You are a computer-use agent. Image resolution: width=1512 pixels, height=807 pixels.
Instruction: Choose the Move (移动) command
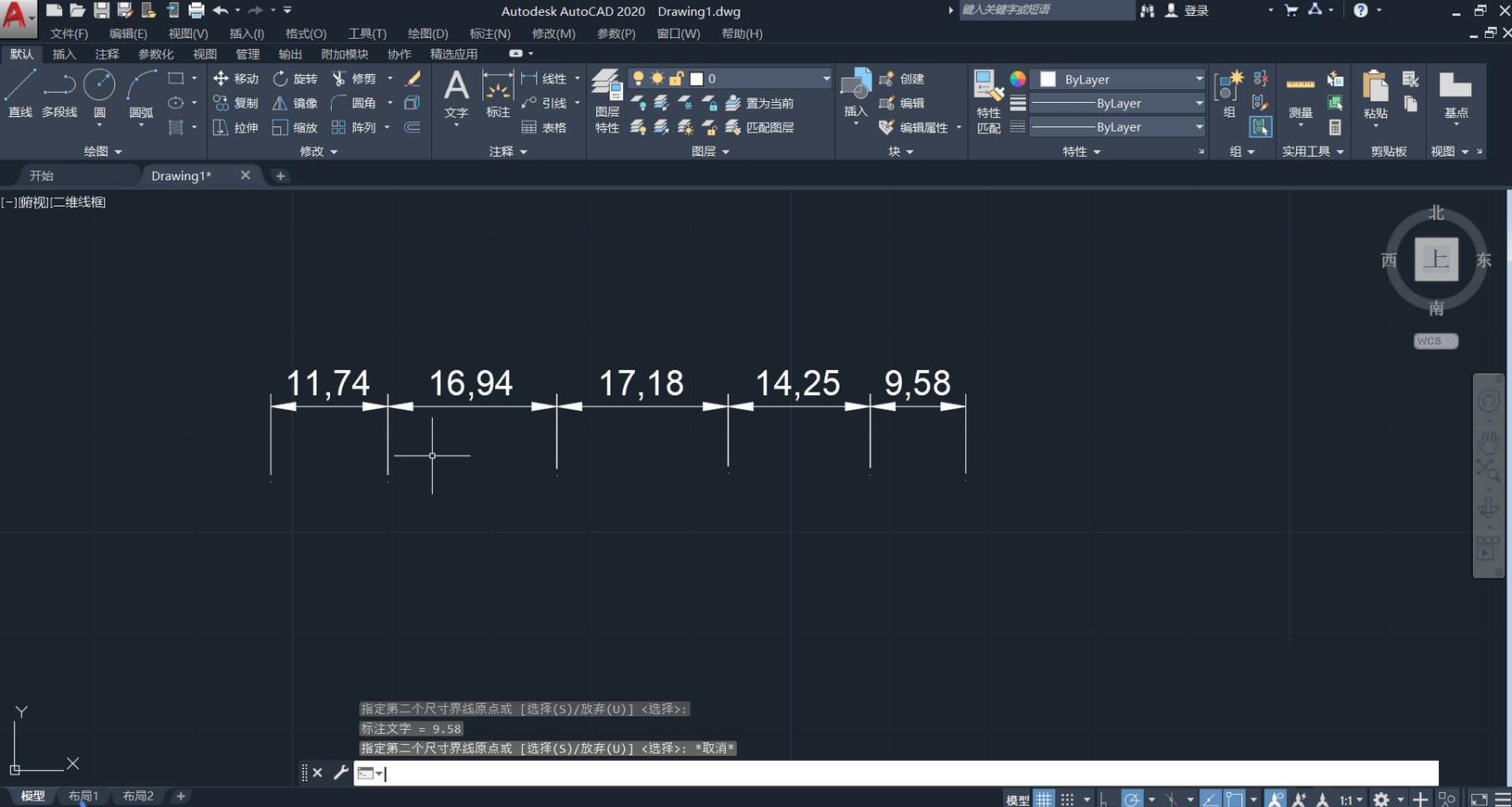pyautogui.click(x=235, y=79)
